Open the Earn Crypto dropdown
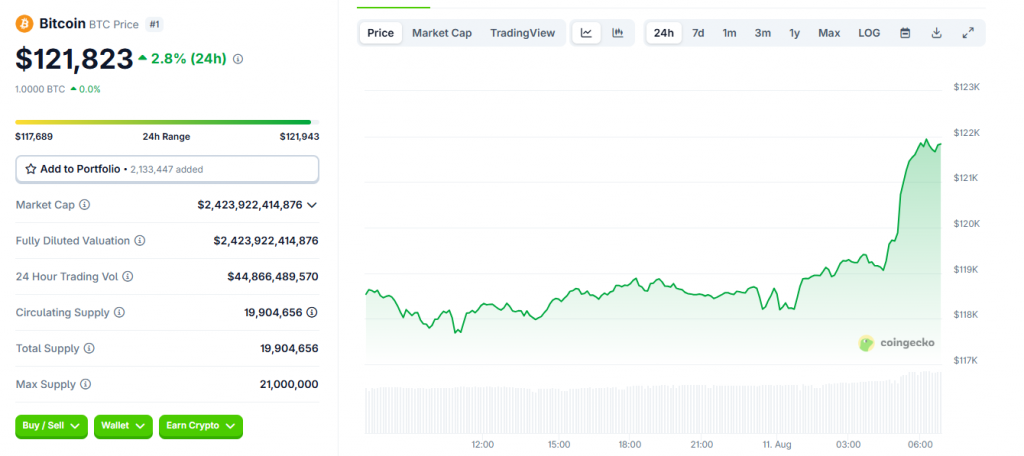Image resolution: width=1024 pixels, height=456 pixels. (200, 426)
